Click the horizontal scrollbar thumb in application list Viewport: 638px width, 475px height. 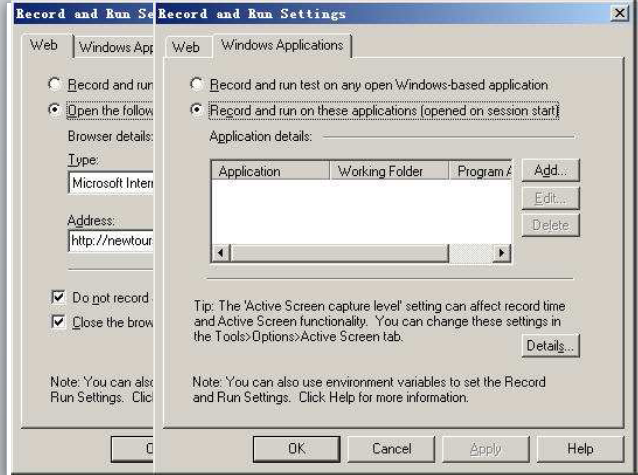coord(339,253)
